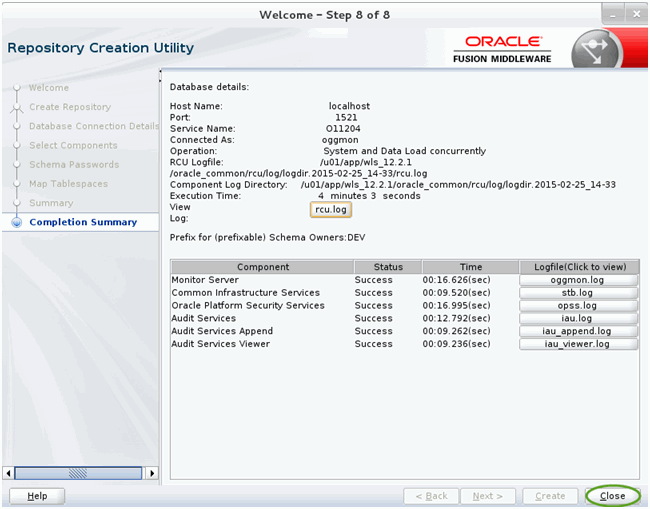Collapse the navigation pane using divider arrow
The image size is (650, 509).
point(160,74)
